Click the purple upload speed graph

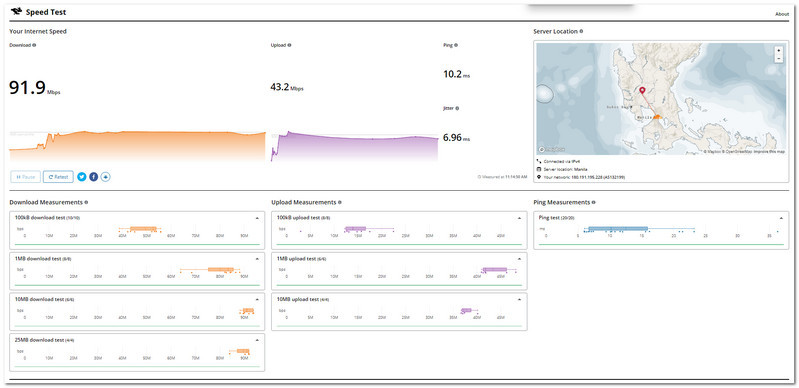(x=354, y=146)
